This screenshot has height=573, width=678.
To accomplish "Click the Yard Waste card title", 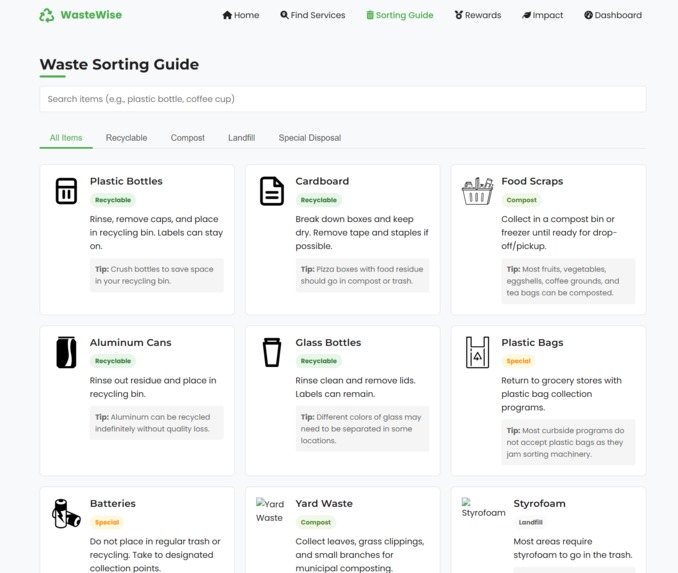I will (324, 503).
